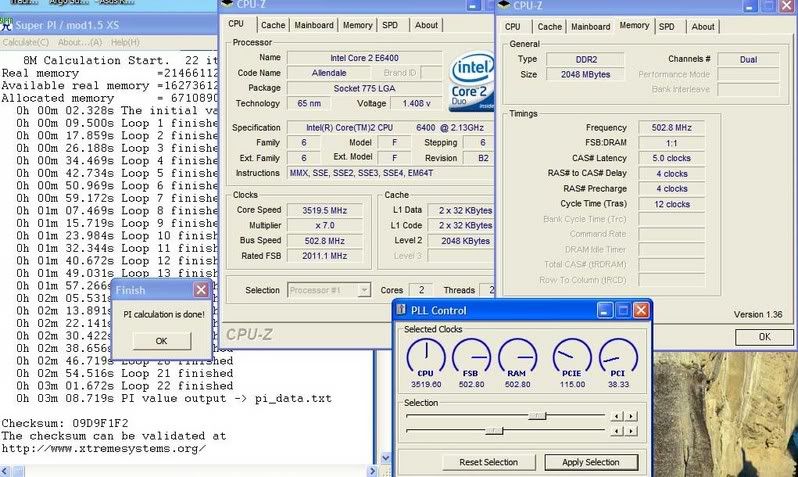Screen dimensions: 798x477
Task: Click the Version 1.36 label
Action: pyautogui.click(x=758, y=315)
